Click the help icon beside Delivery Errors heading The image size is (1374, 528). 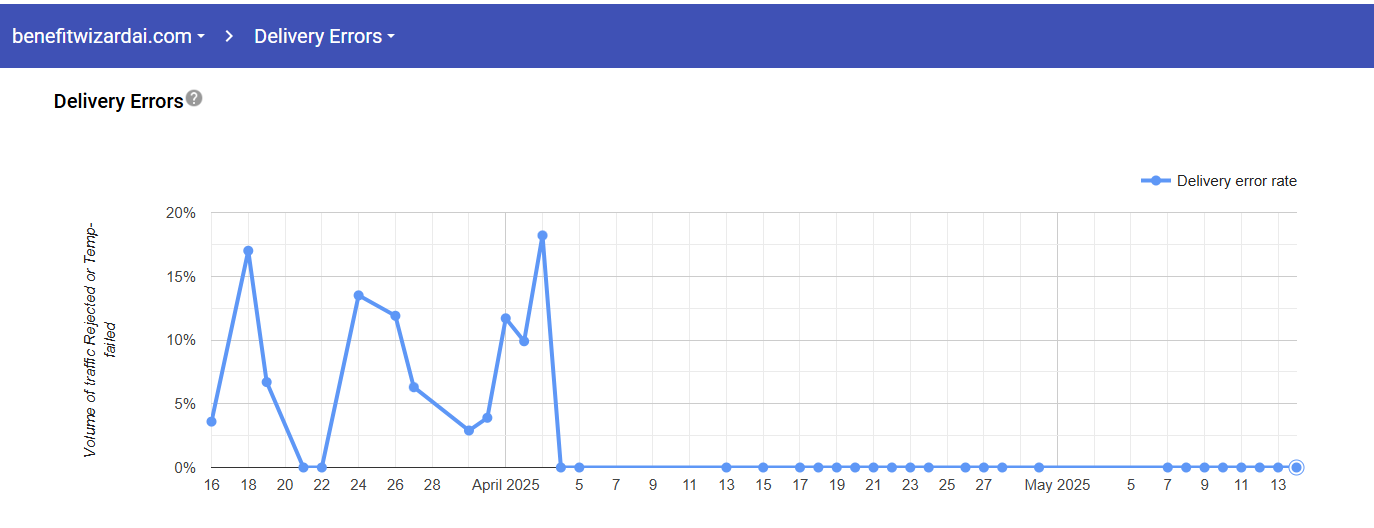(195, 98)
